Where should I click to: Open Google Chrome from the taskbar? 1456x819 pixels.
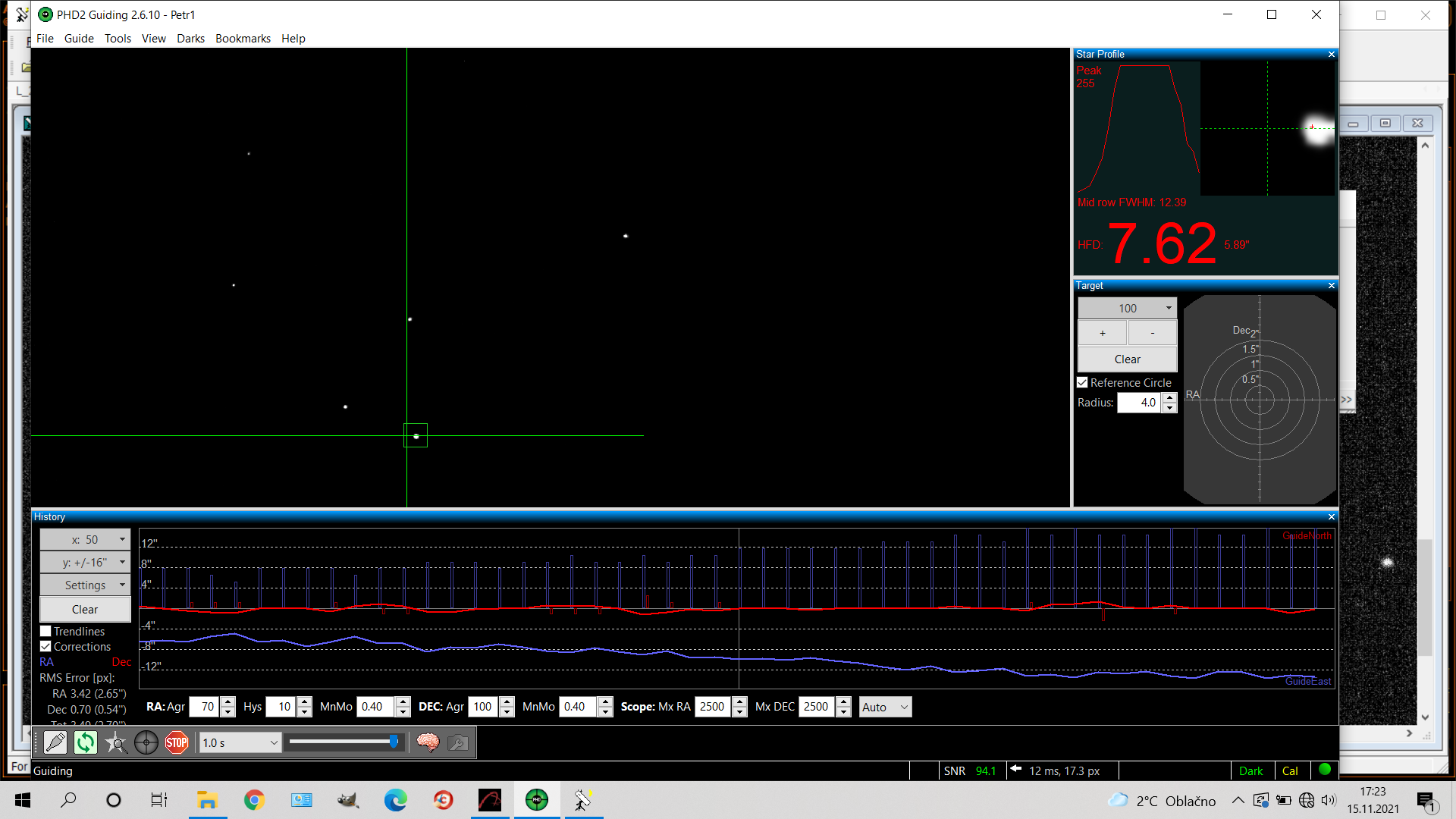(254, 800)
